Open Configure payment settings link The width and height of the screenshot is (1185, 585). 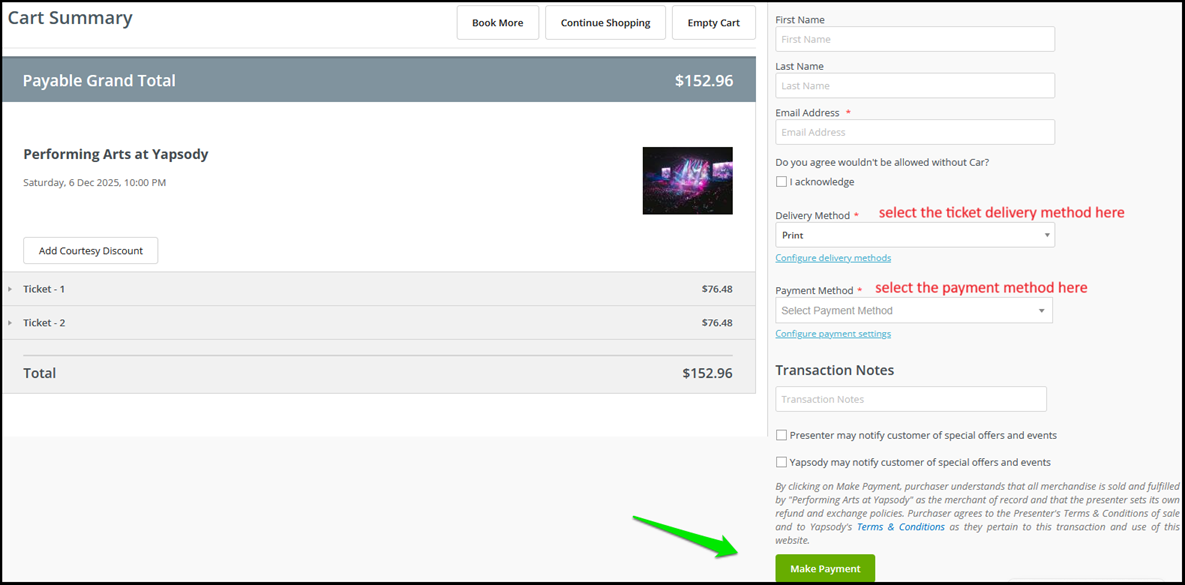(833, 333)
